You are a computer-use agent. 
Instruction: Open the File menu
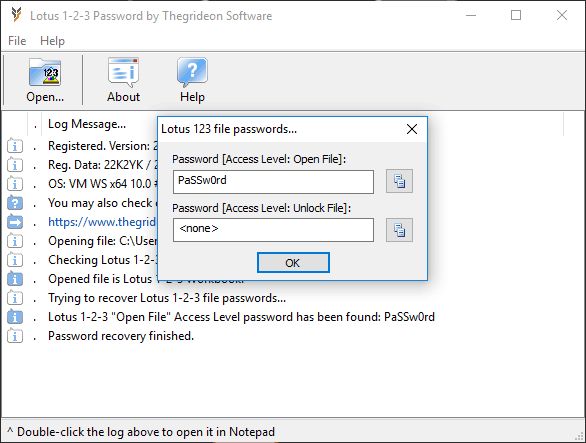(17, 40)
